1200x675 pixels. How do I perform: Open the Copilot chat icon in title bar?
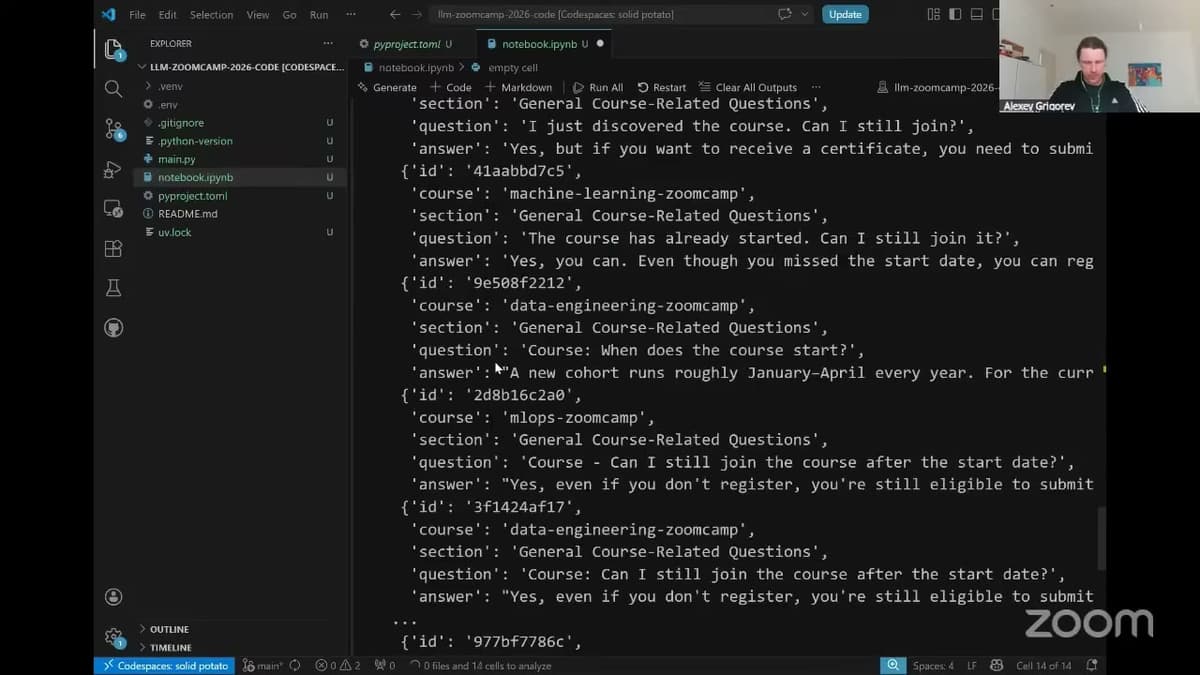coord(784,14)
